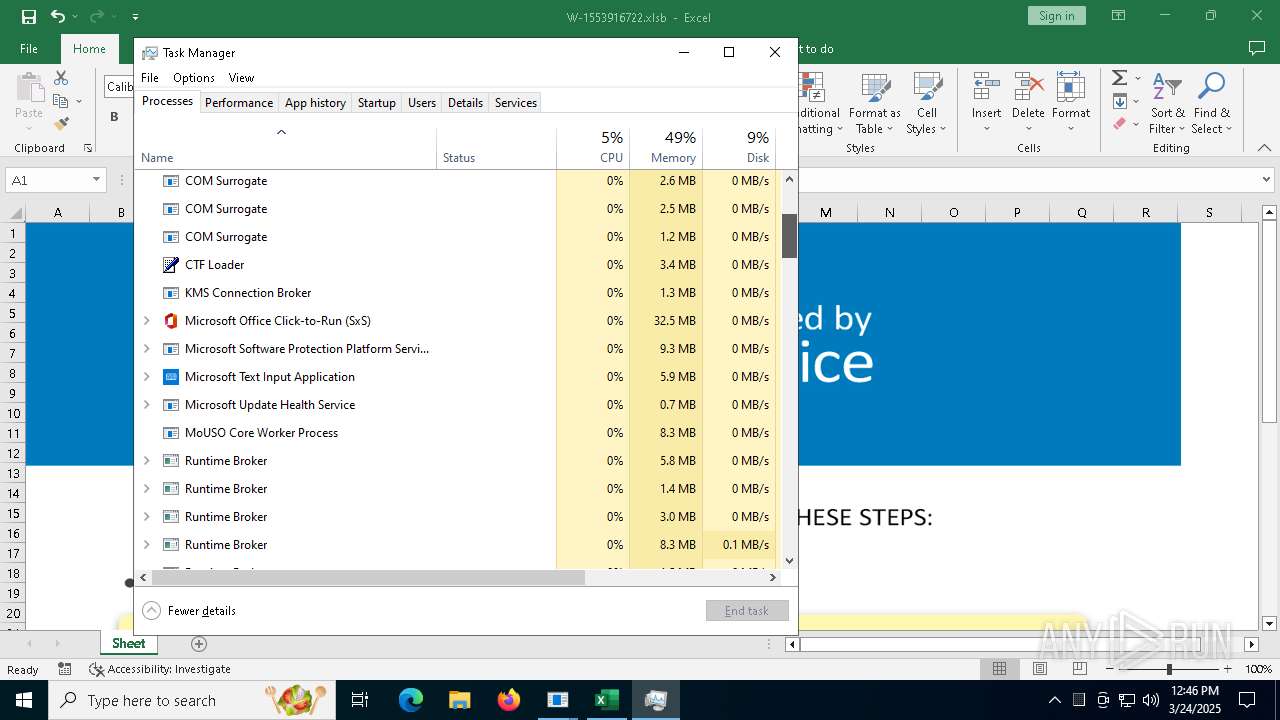Screen dimensions: 1280x720
Task: Click the Format Painter brush icon
Action: click(x=61, y=123)
